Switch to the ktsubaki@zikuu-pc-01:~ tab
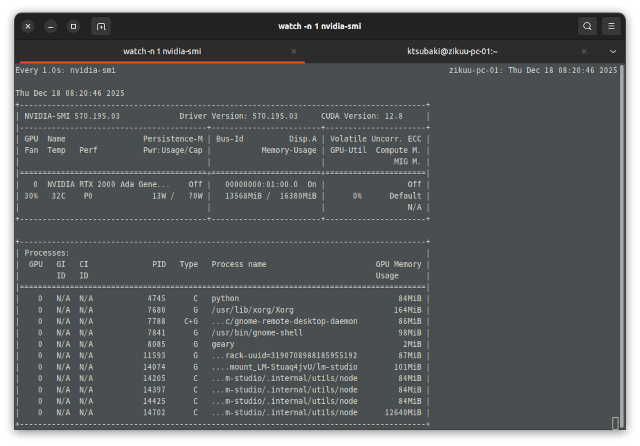This screenshot has height=446, width=640. coord(452,51)
